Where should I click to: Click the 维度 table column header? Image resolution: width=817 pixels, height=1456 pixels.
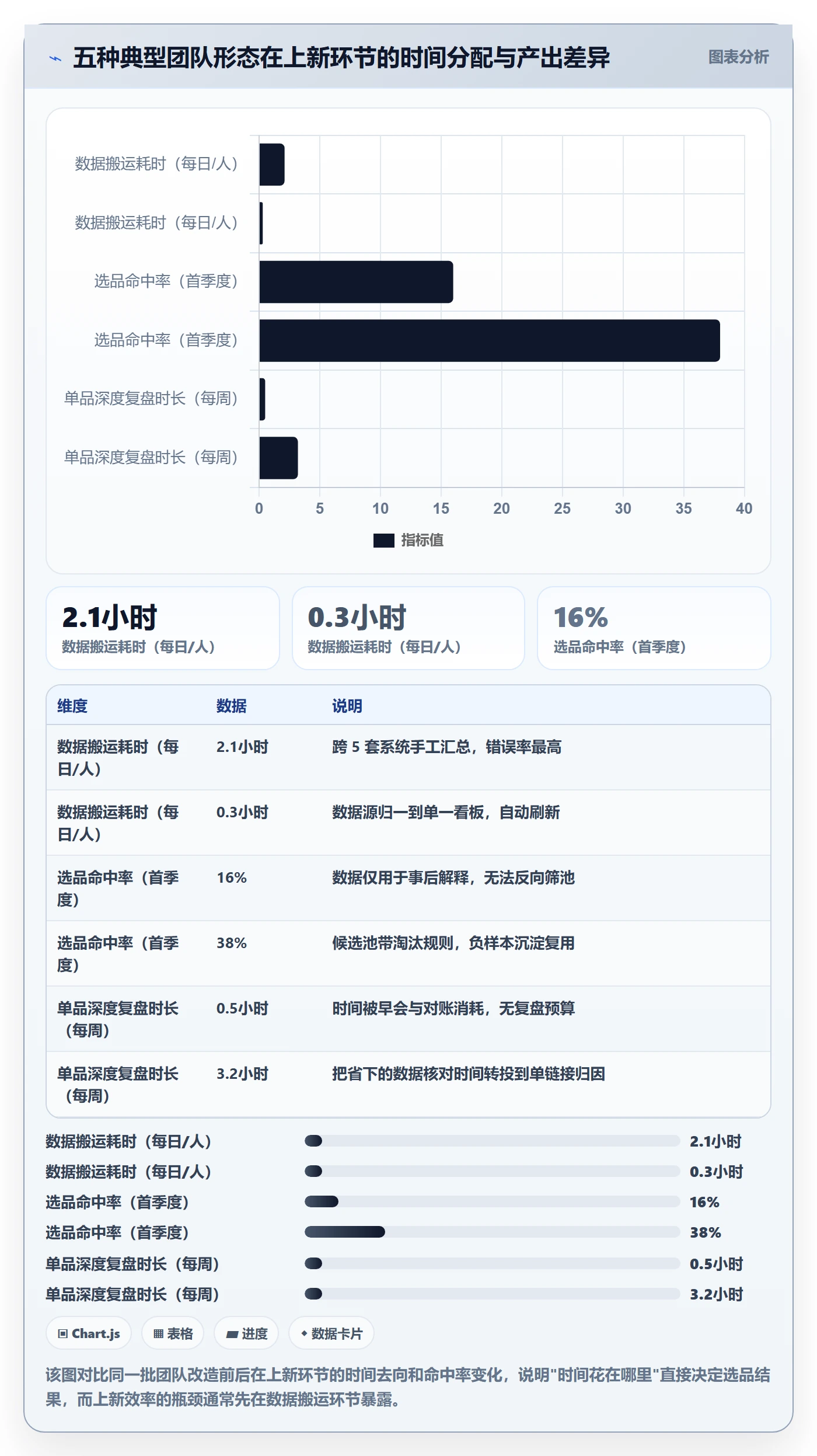tap(72, 706)
